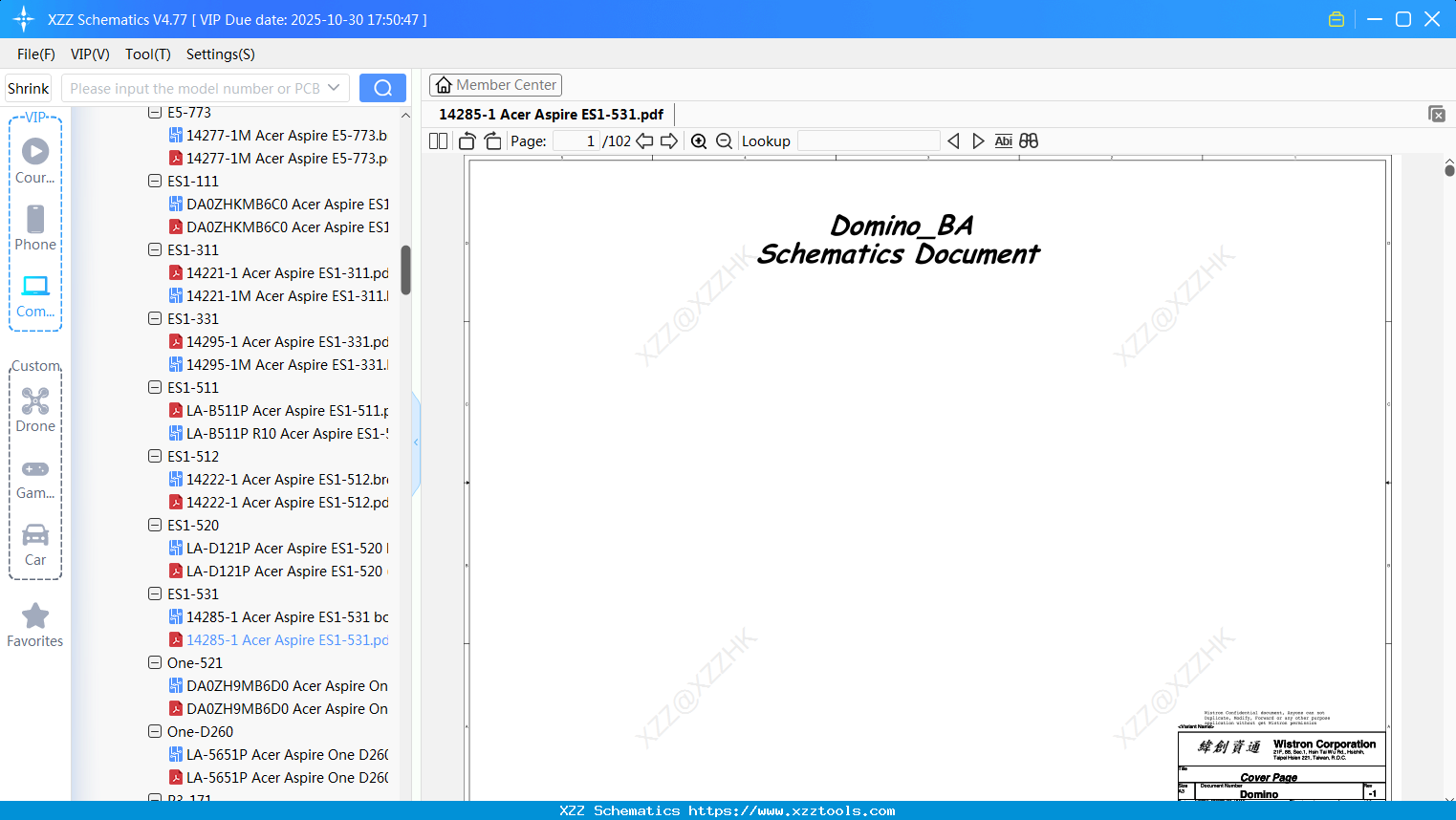1456x820 pixels.
Task: Toggle the Abi whole-word match option
Action: point(1004,141)
